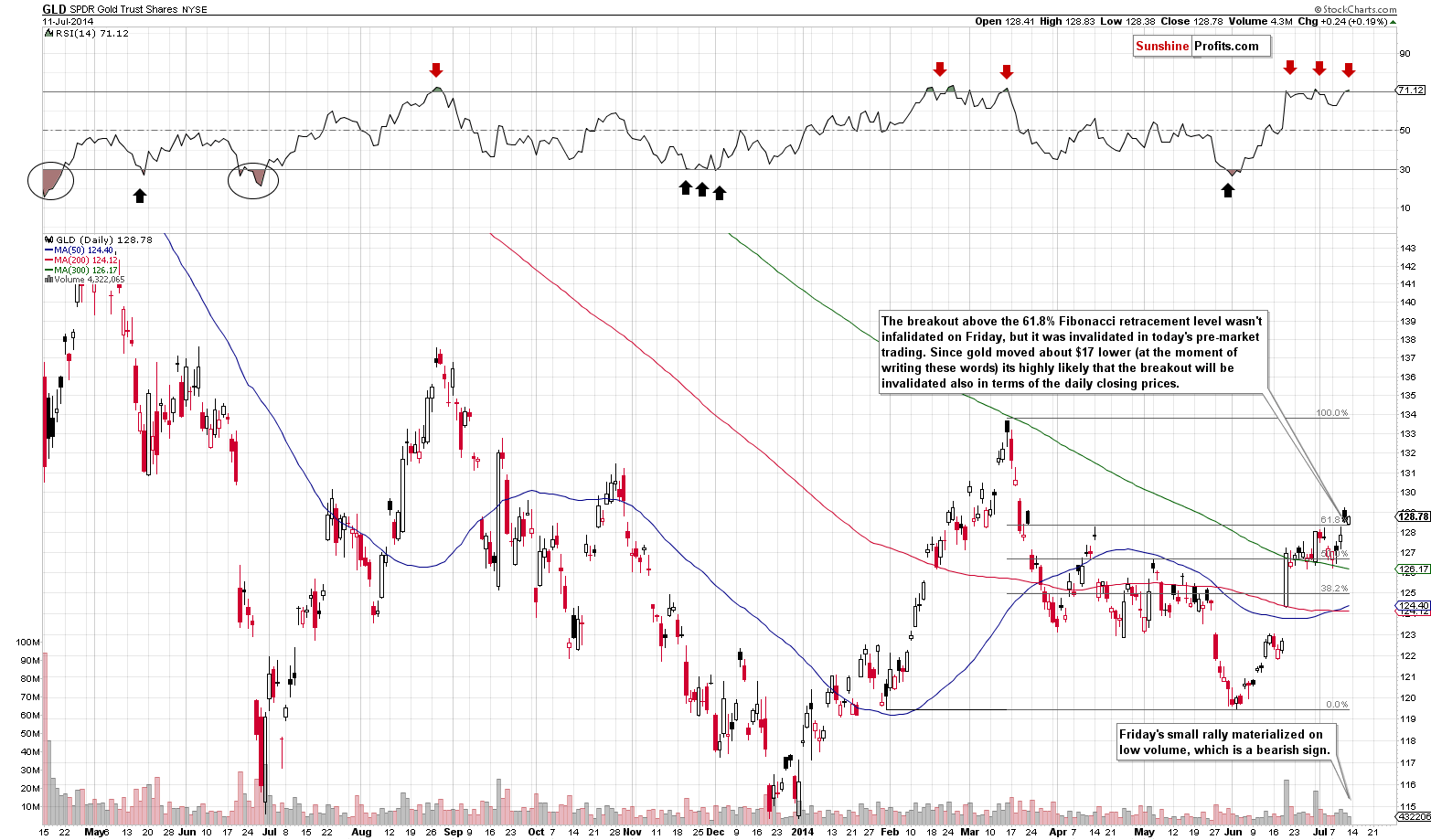Click the 'Volume 4.3M' header value
Image resolution: width=1431 pixels, height=840 pixels.
pos(1259,22)
